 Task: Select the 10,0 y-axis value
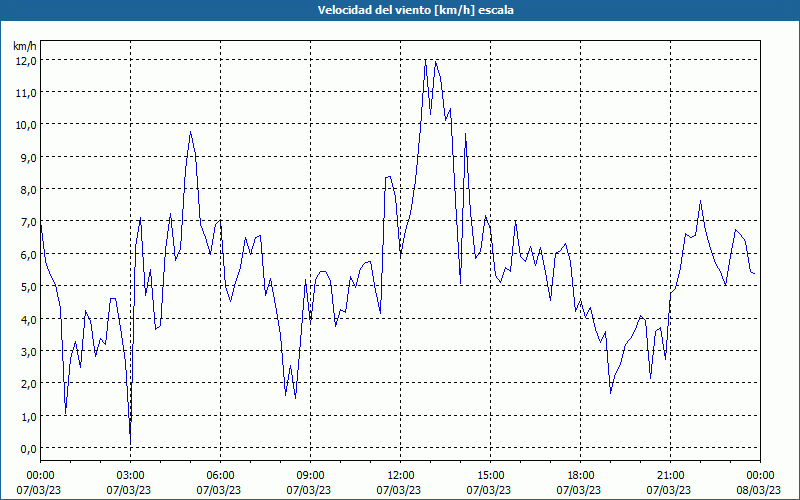[26, 125]
